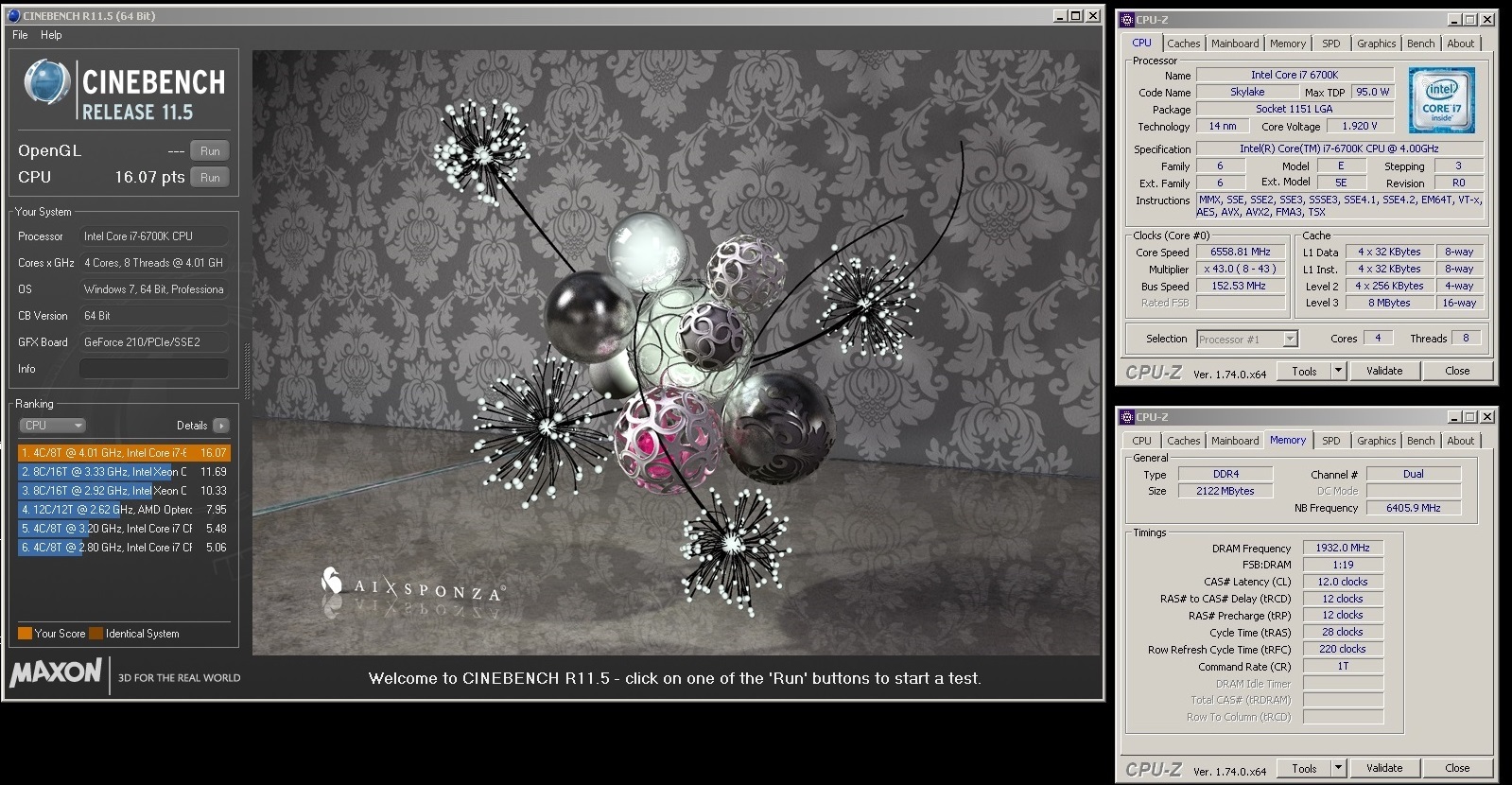Click the memory Type value DDR4

(x=1226, y=475)
